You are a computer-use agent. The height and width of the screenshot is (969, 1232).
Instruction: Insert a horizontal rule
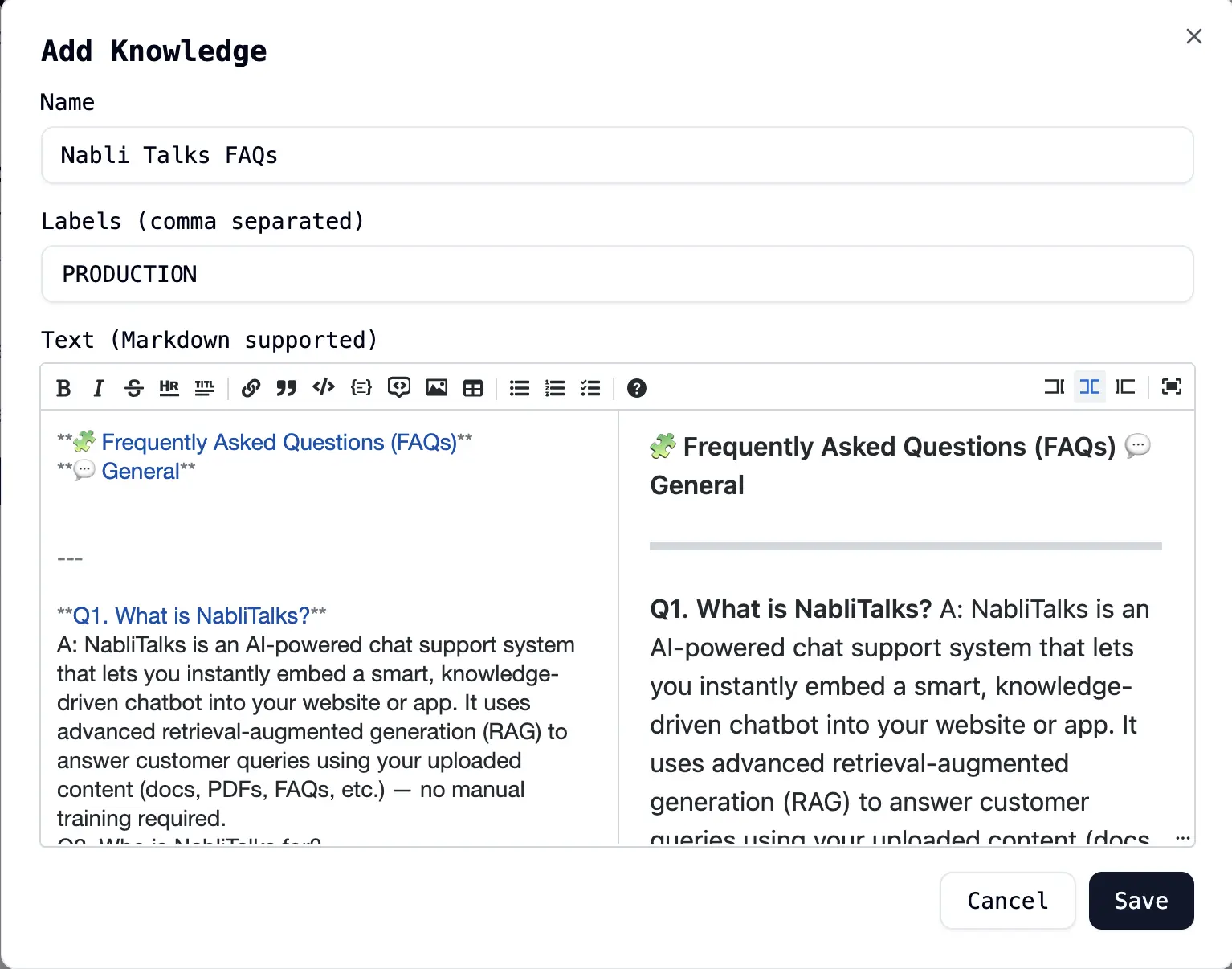coord(169,388)
